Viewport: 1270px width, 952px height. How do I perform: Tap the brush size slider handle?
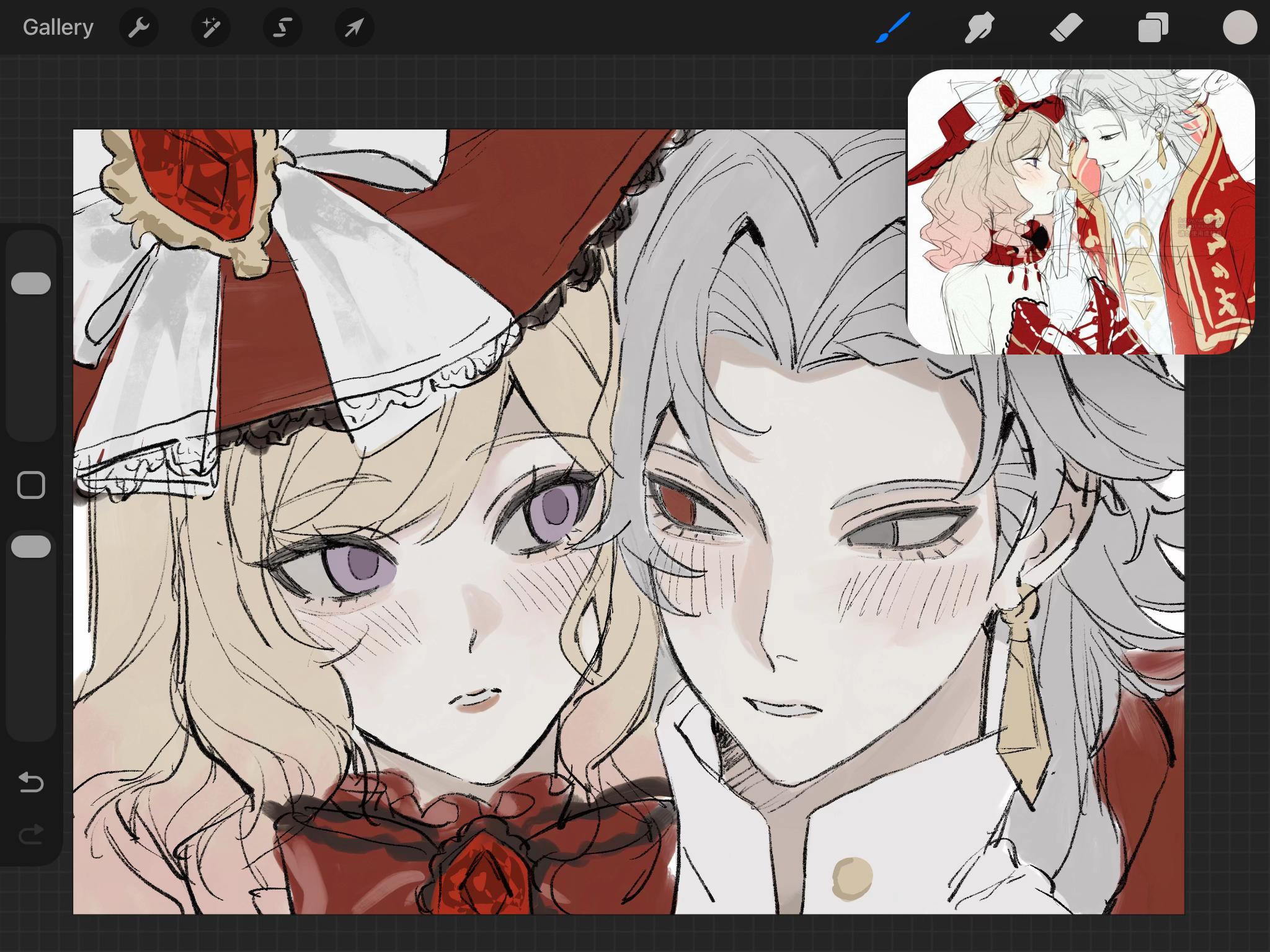[x=31, y=283]
